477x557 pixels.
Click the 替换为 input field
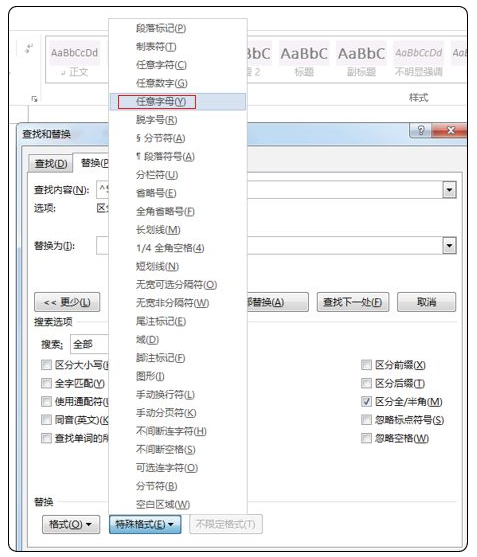(x=270, y=245)
